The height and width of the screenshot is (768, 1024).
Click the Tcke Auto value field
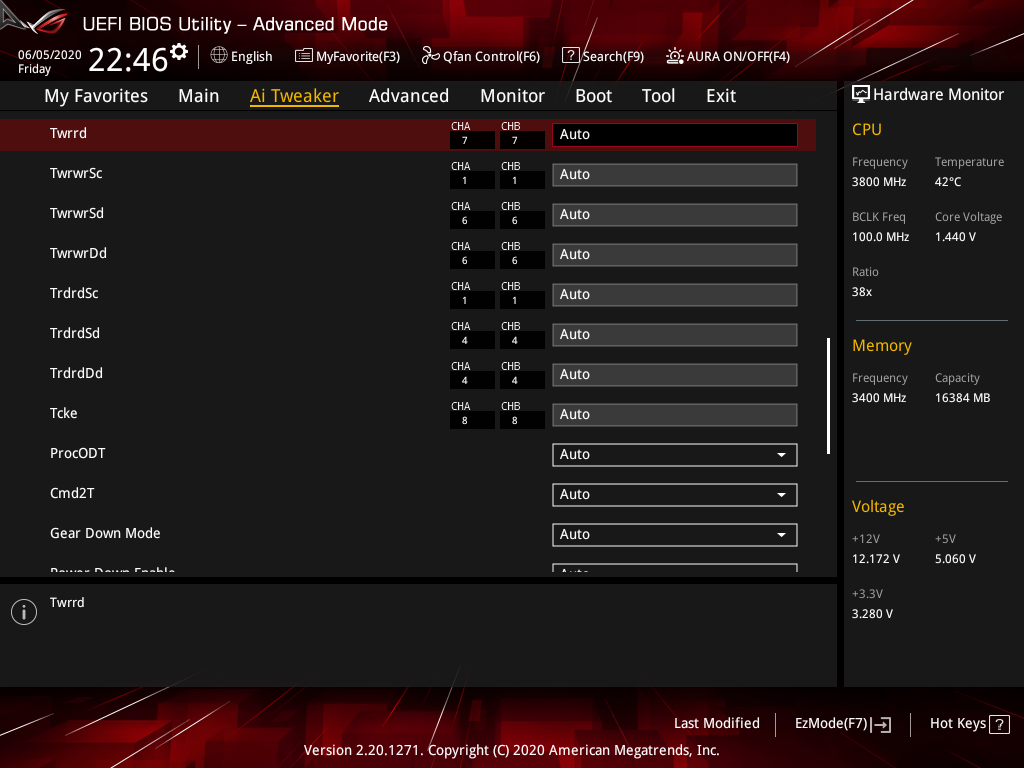[x=675, y=415]
